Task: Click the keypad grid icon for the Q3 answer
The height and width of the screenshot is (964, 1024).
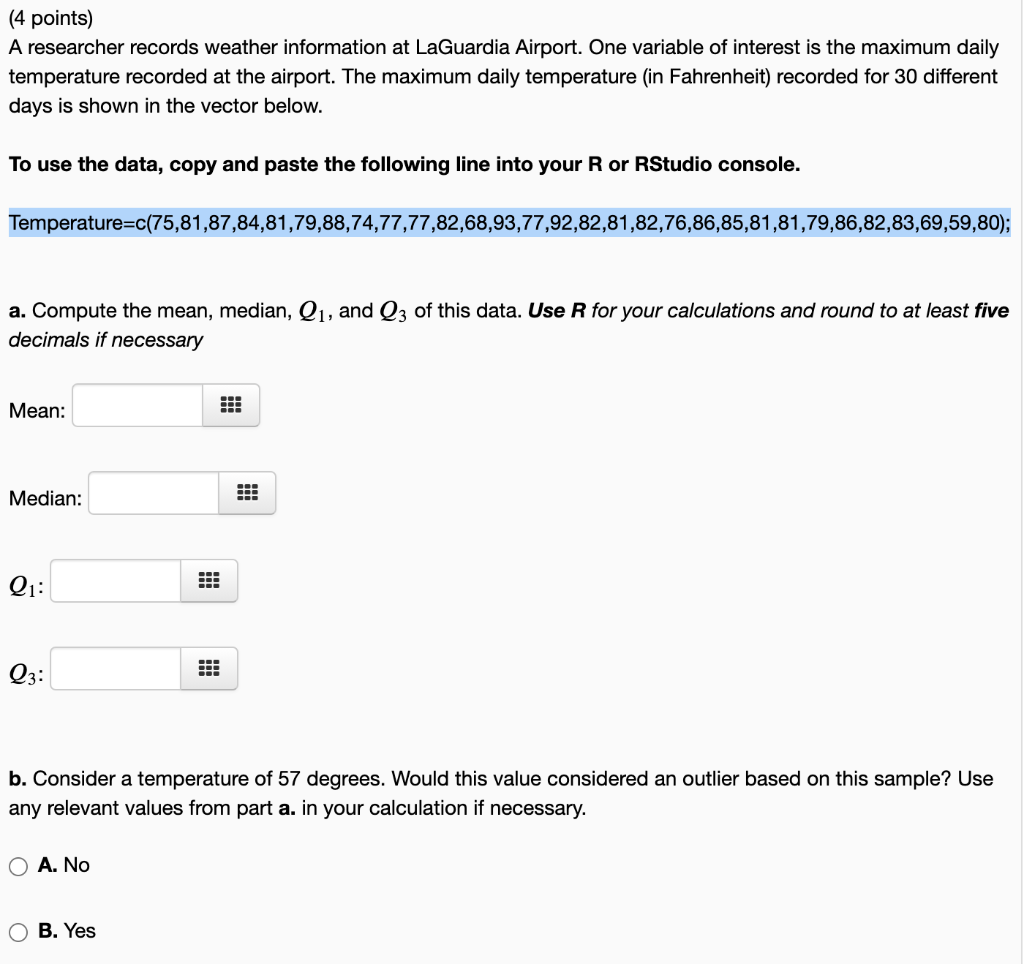Action: pyautogui.click(x=208, y=668)
